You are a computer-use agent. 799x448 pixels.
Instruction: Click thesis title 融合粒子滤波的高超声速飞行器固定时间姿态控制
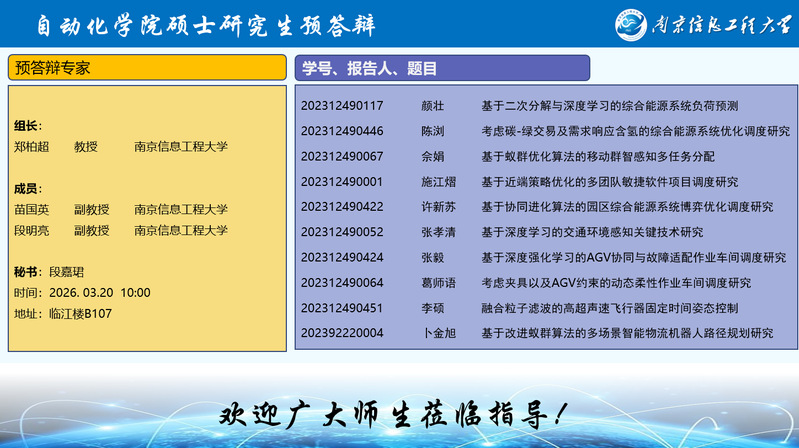point(609,308)
